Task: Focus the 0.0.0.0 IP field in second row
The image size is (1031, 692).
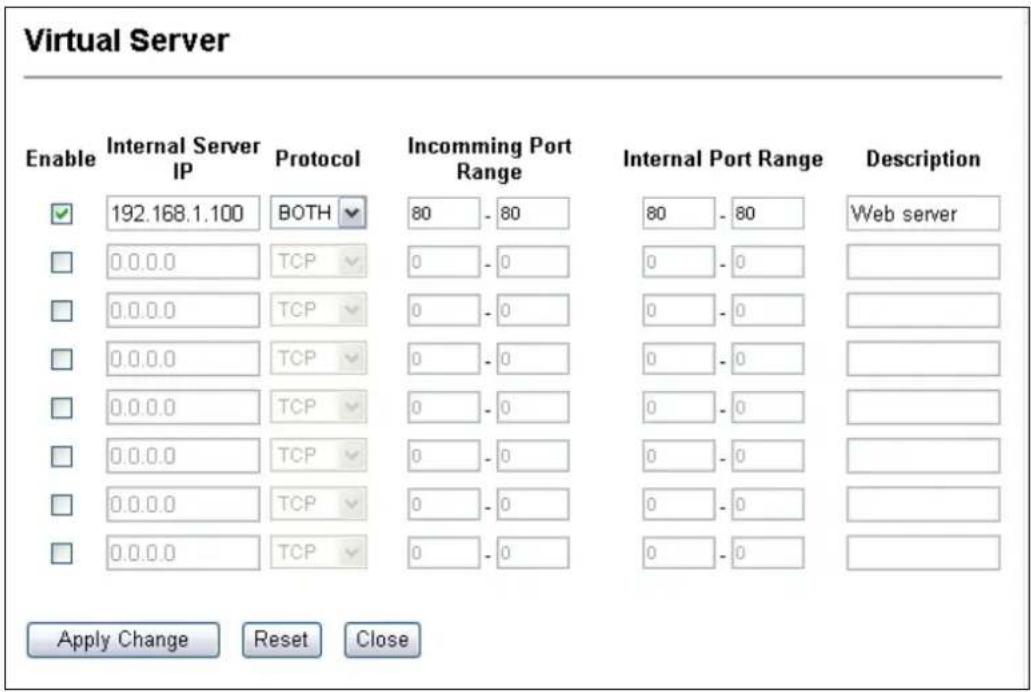Action: tap(183, 262)
